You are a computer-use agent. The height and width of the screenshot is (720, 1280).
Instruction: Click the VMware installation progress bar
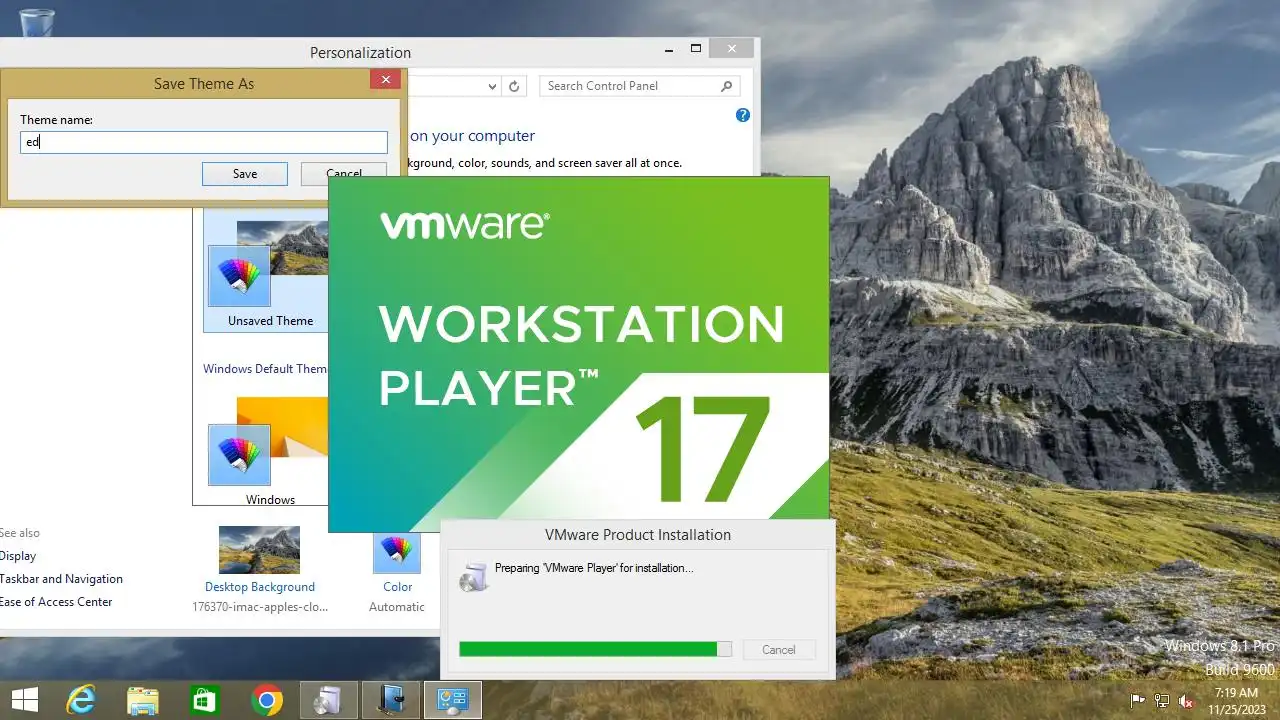[x=595, y=649]
